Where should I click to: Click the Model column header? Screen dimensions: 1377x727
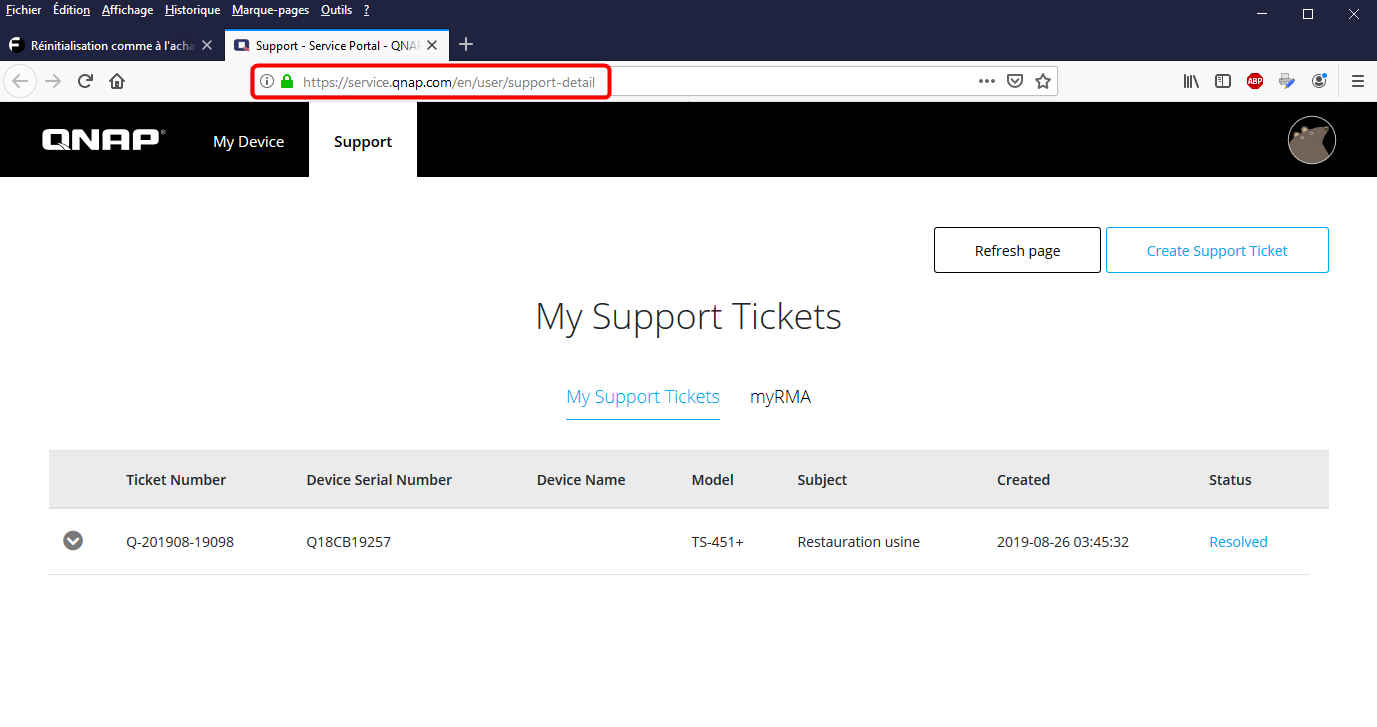[712, 480]
